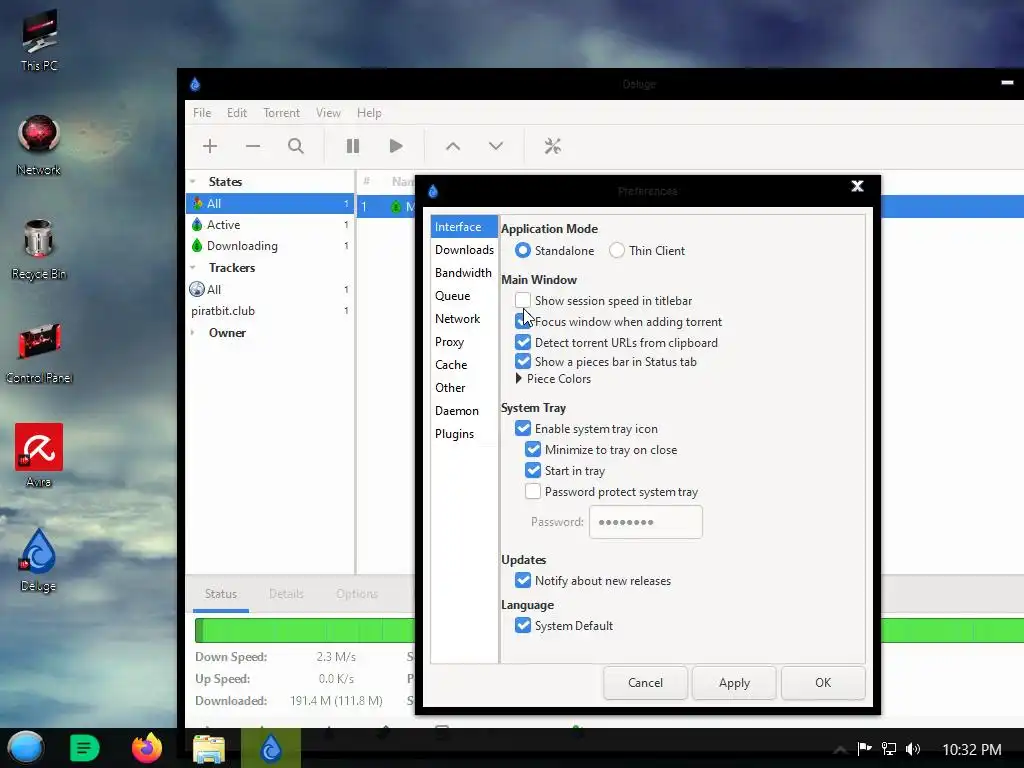Collapse the Trackers section in sidebar
1024x768 pixels.
coord(193,268)
